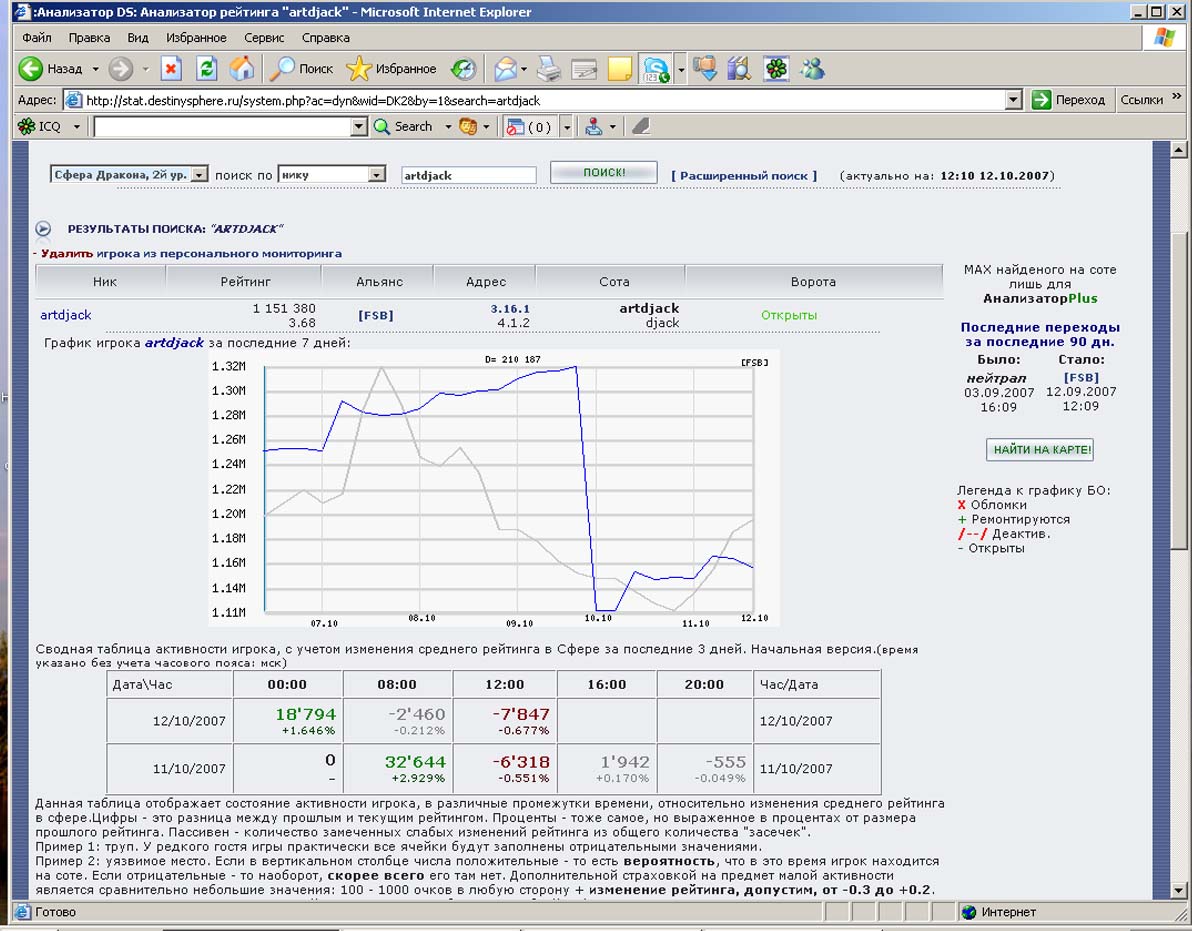Click the round arrow icon beside Результаты поиска
The width and height of the screenshot is (1192, 931).
pos(43,228)
